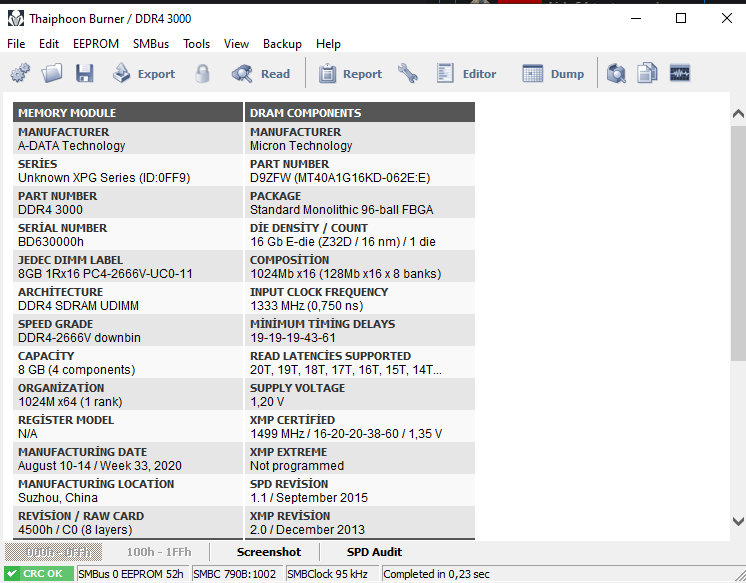Select the 1024Mb x16 composition value
Image resolution: width=746 pixels, height=583 pixels.
[345, 274]
